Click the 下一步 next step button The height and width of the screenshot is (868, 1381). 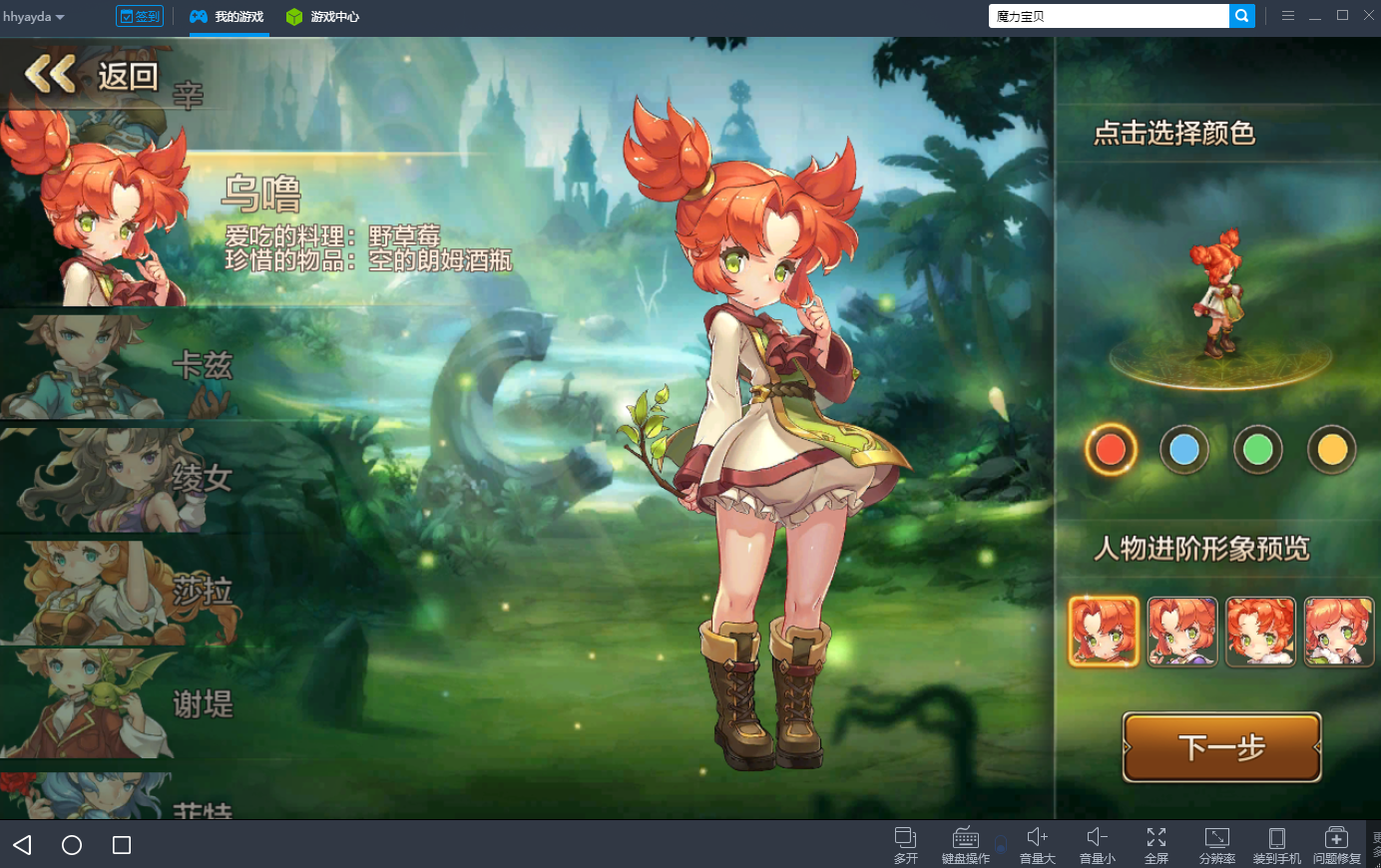1222,747
